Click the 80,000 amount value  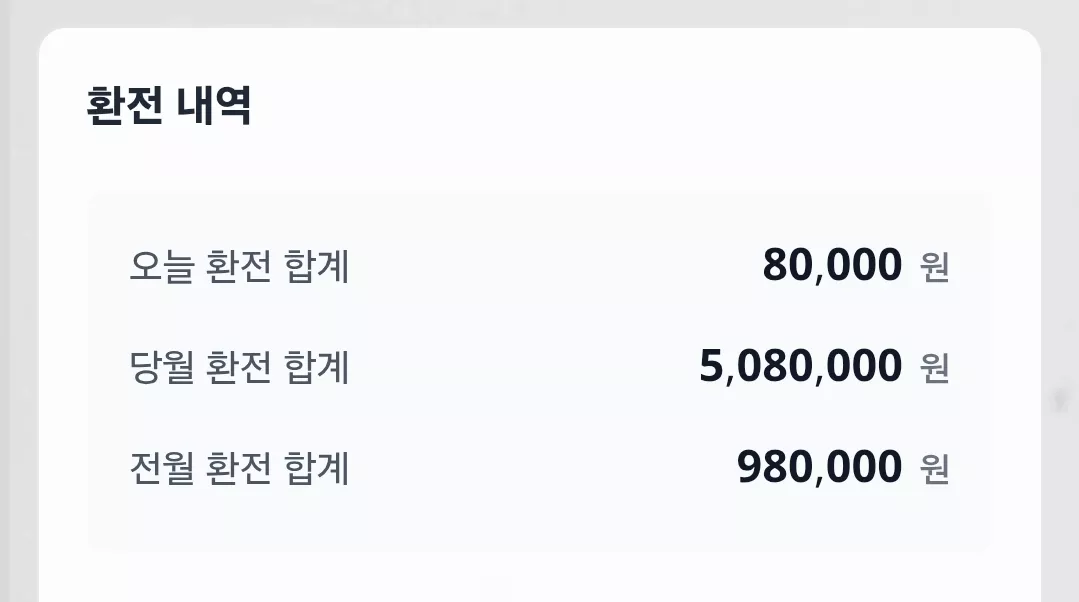coord(832,265)
